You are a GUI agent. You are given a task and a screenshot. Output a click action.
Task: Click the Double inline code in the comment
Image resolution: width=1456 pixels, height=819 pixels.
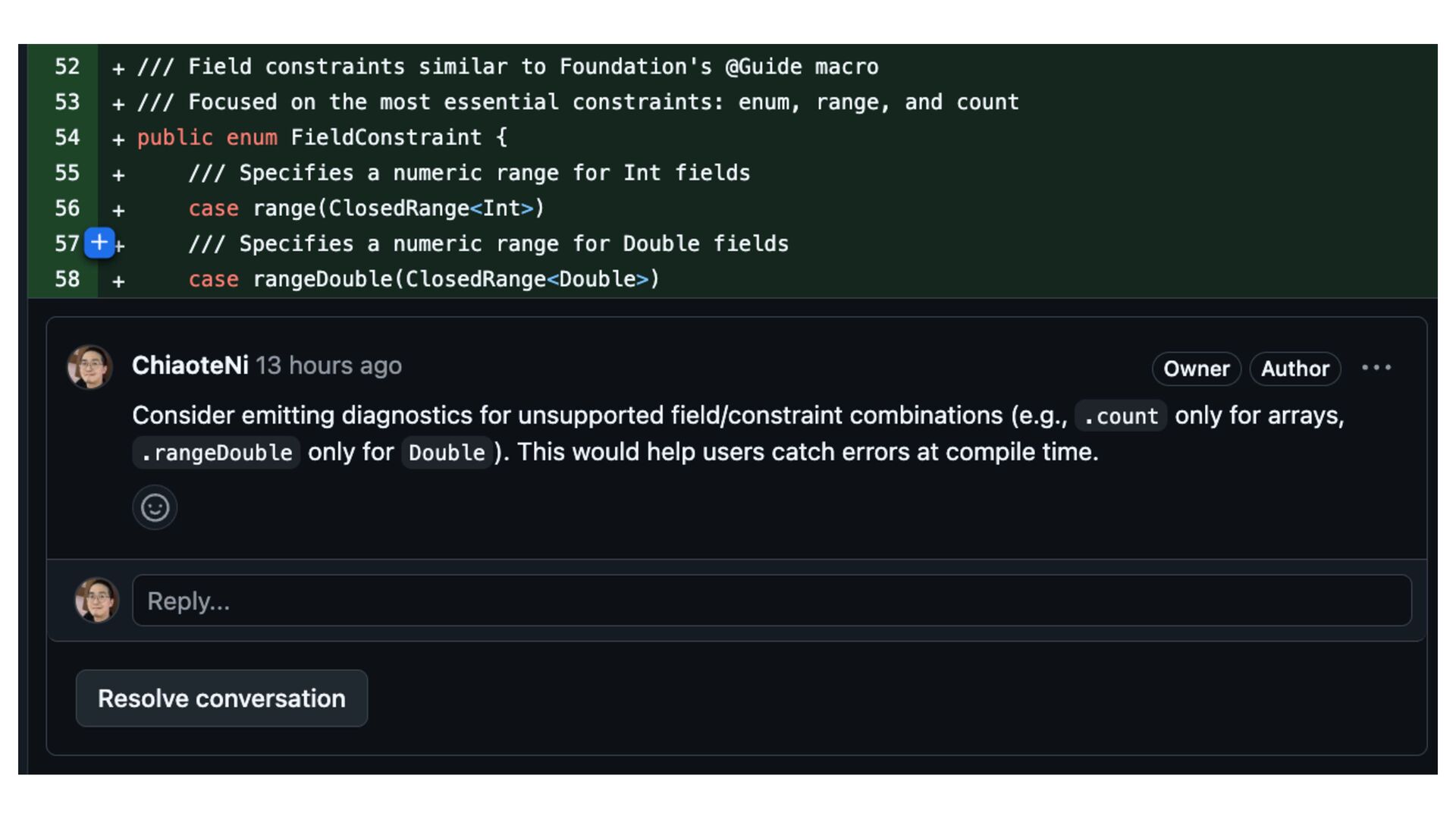click(447, 453)
